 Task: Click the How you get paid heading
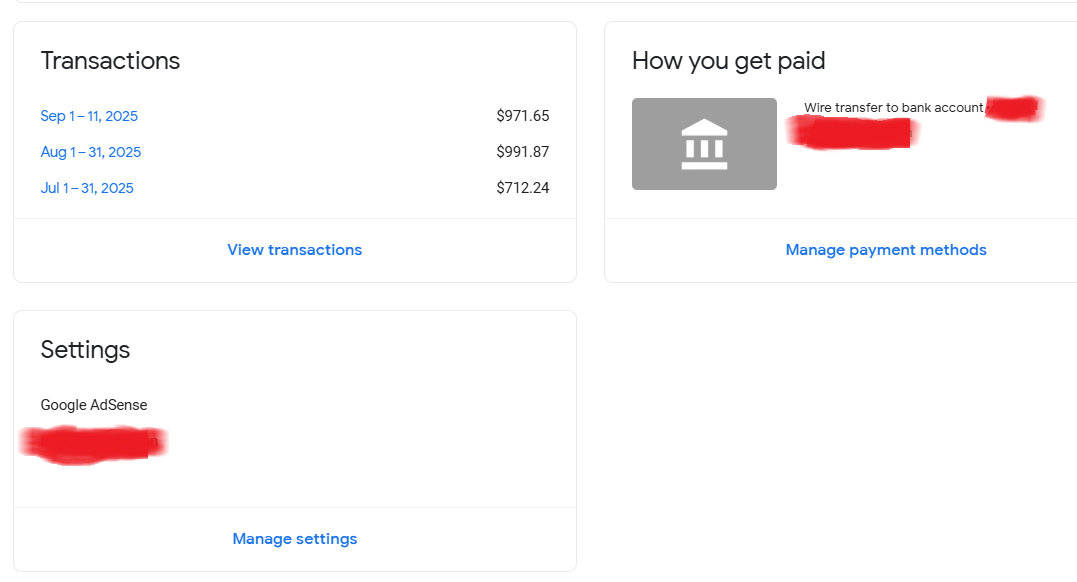(x=727, y=61)
